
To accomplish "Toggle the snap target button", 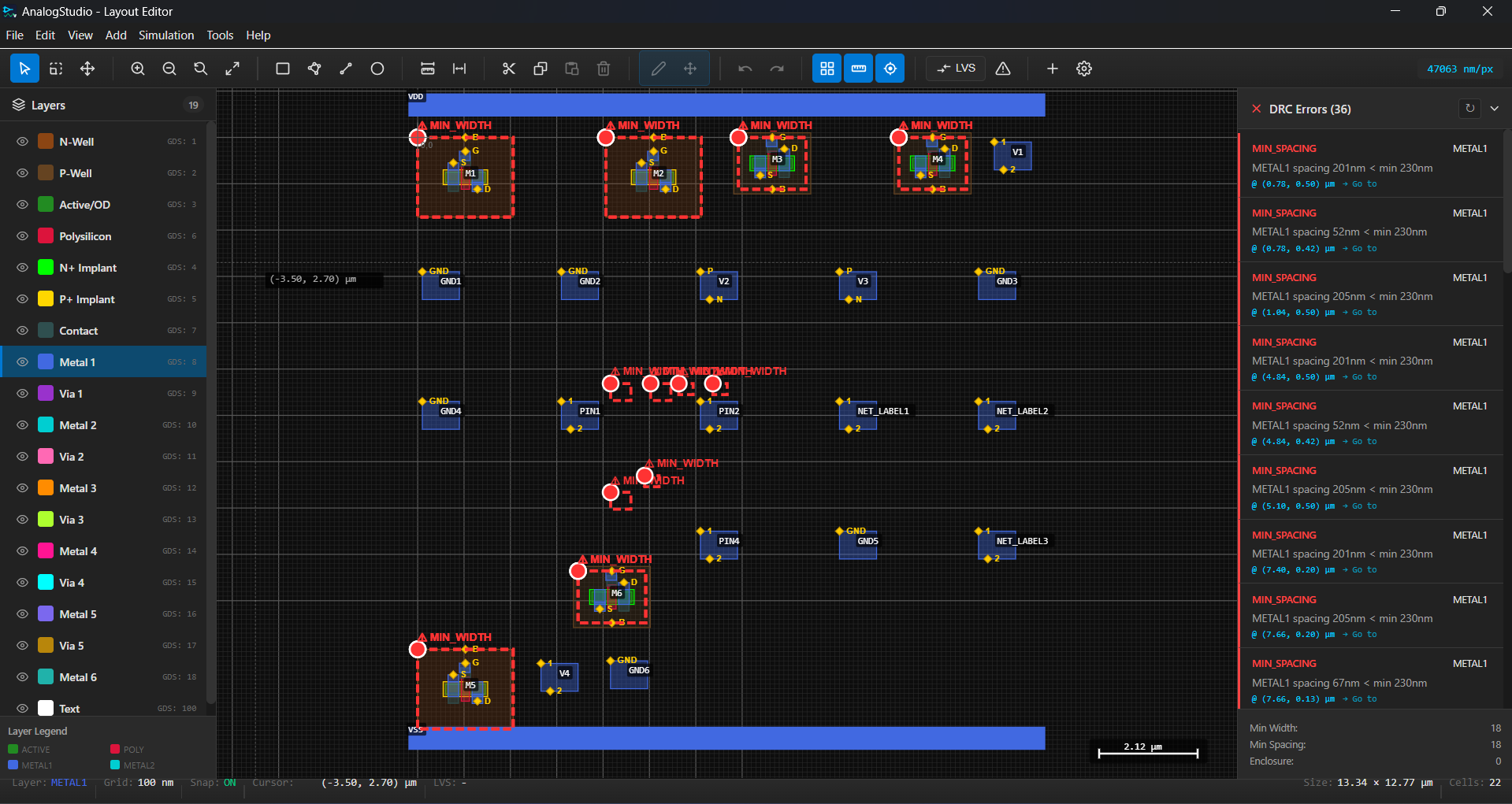I will [890, 69].
